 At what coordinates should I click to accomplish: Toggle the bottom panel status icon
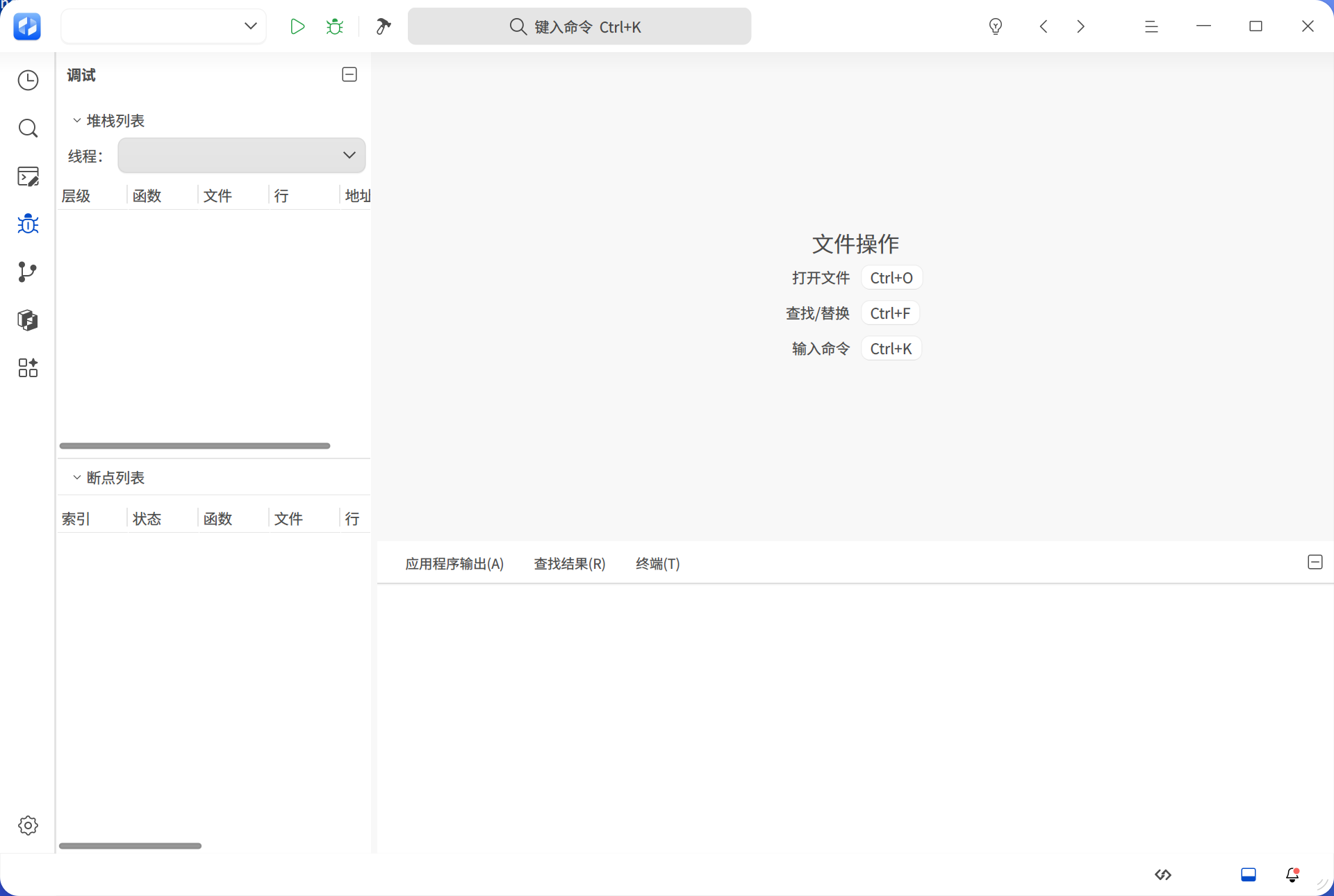[x=1249, y=874]
